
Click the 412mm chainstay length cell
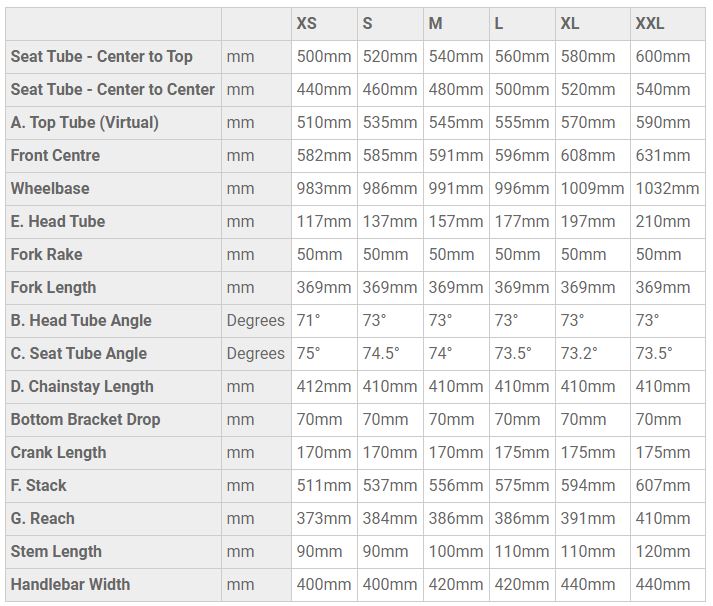tap(324, 386)
